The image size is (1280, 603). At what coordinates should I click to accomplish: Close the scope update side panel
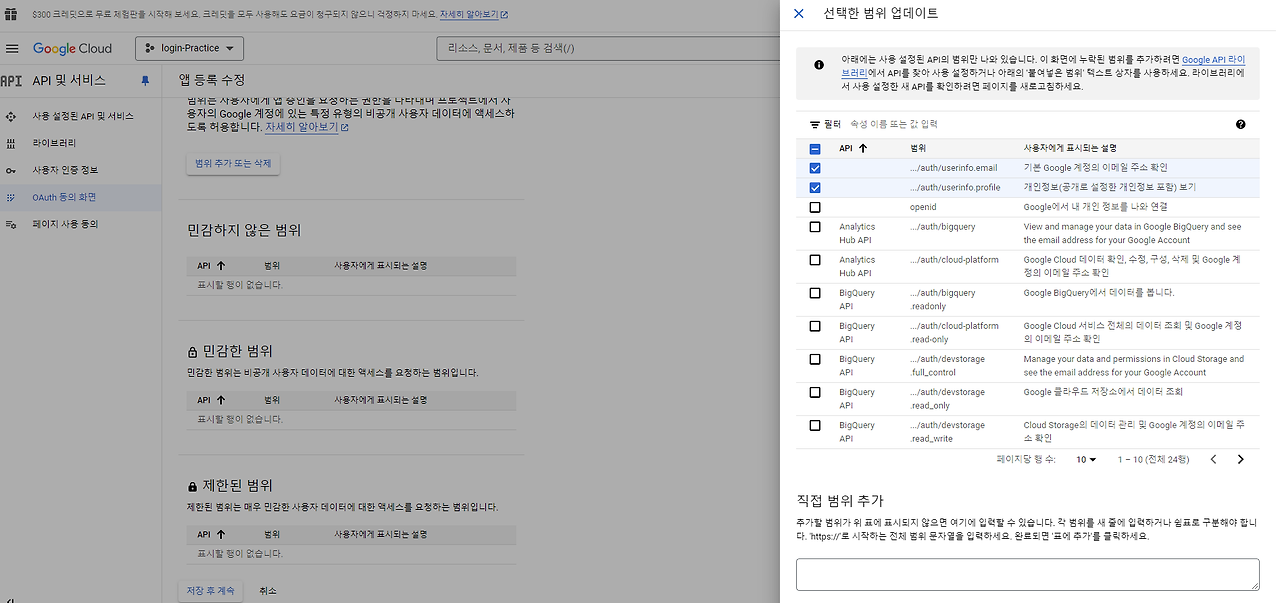click(x=798, y=14)
